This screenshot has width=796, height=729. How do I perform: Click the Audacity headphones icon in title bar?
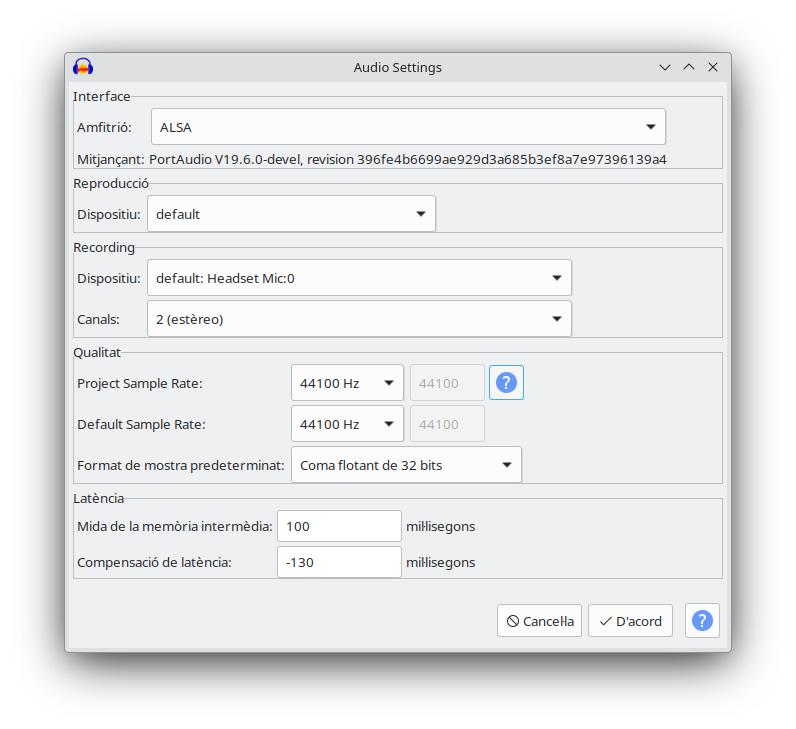(83, 67)
